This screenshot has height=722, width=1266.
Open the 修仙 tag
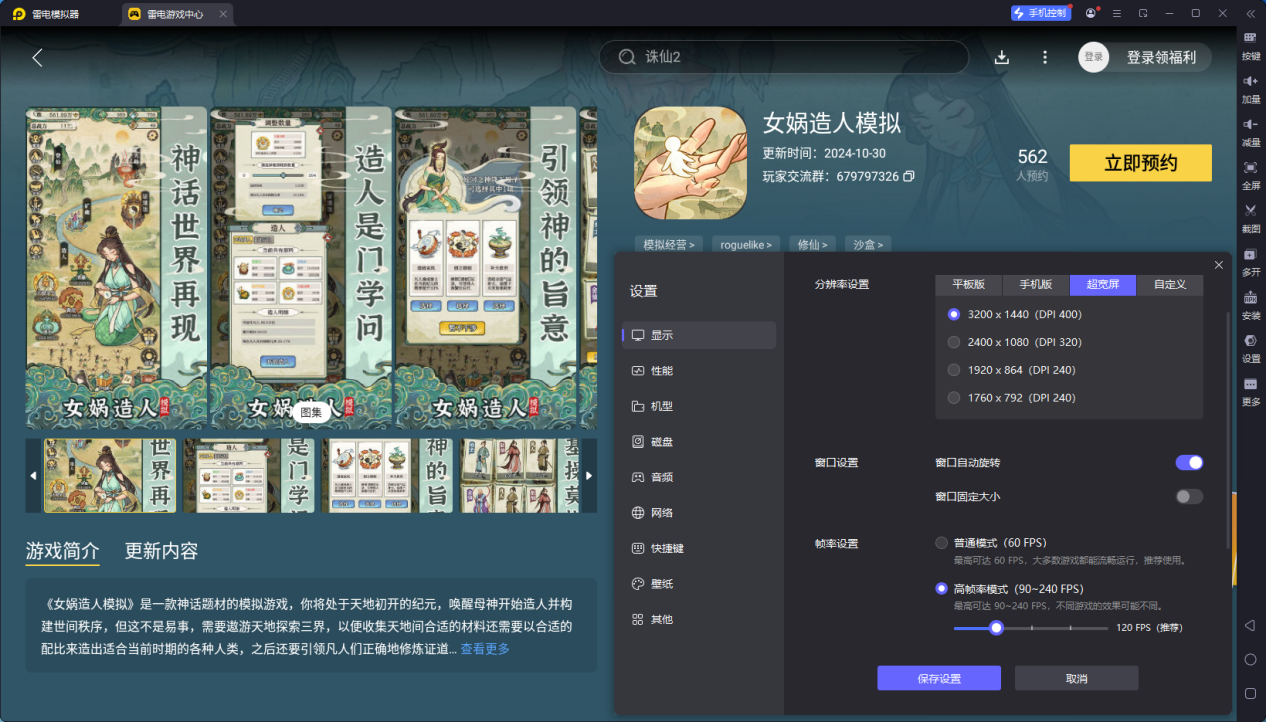(813, 244)
